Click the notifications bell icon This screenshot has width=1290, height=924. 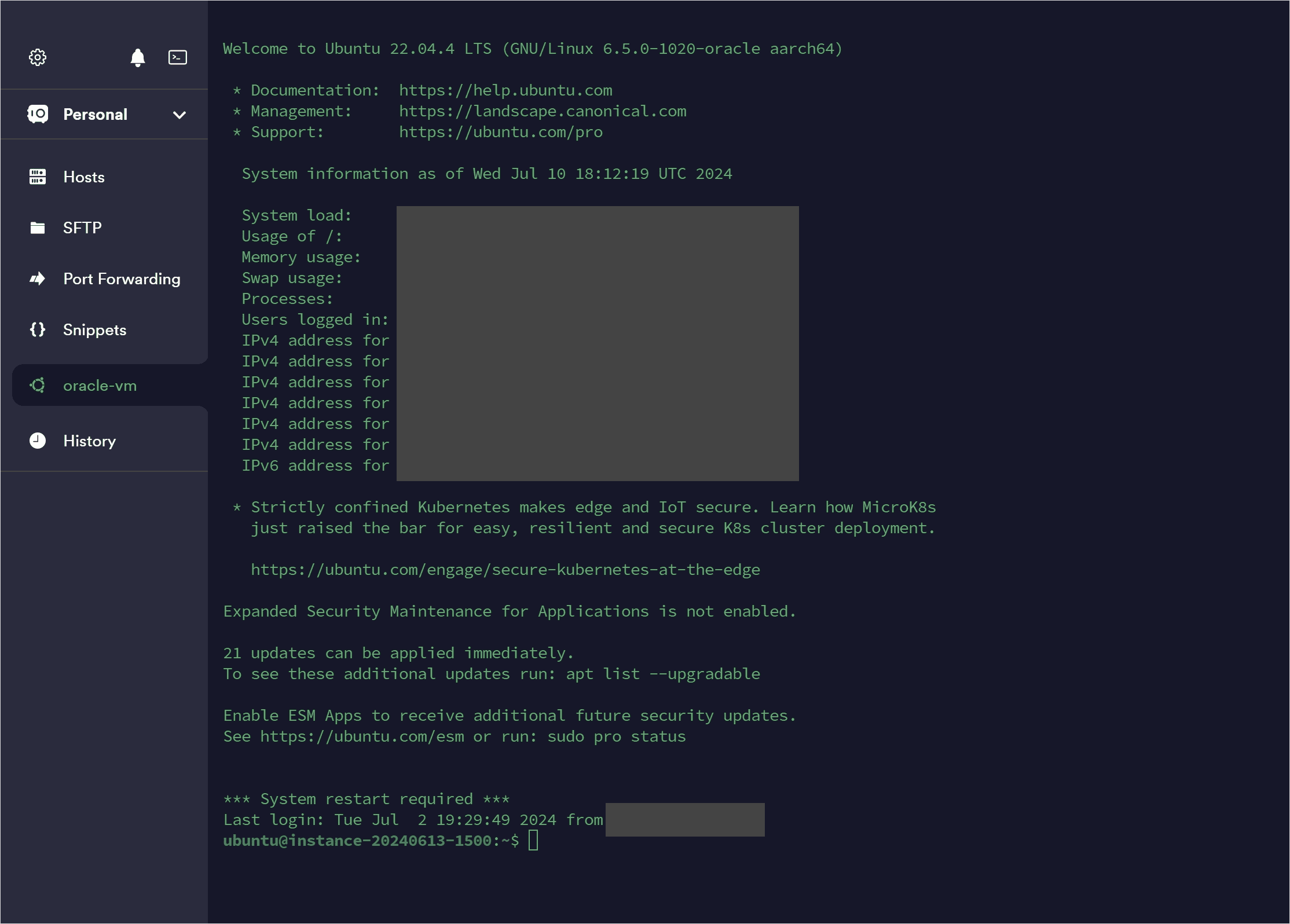pyautogui.click(x=137, y=57)
